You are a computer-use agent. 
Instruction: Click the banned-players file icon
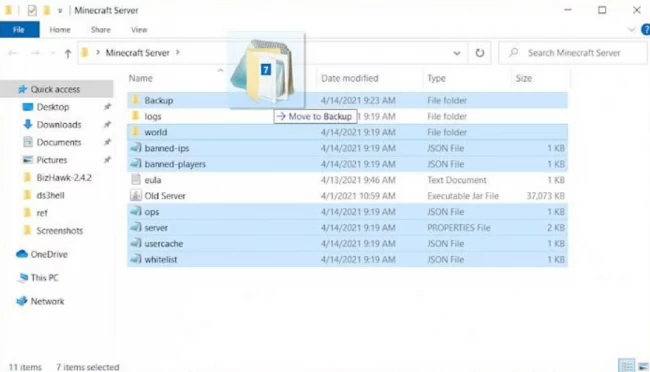(135, 164)
